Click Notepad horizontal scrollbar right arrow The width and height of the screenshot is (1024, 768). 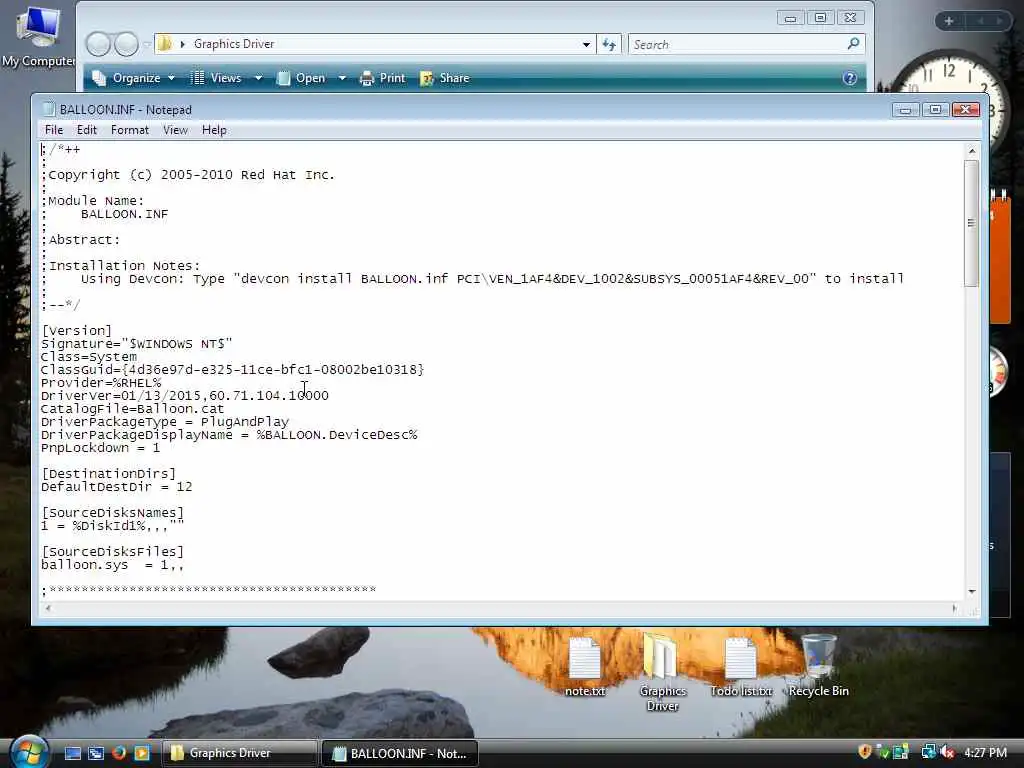[955, 609]
